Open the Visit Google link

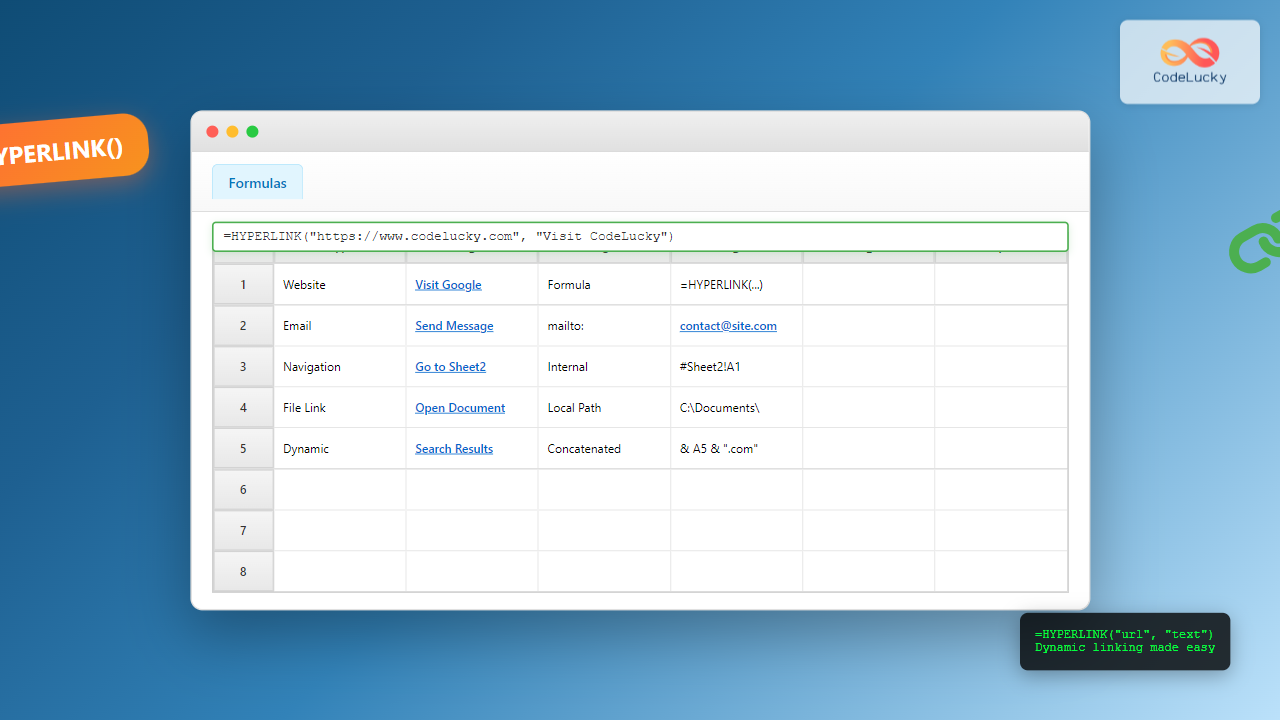point(448,285)
